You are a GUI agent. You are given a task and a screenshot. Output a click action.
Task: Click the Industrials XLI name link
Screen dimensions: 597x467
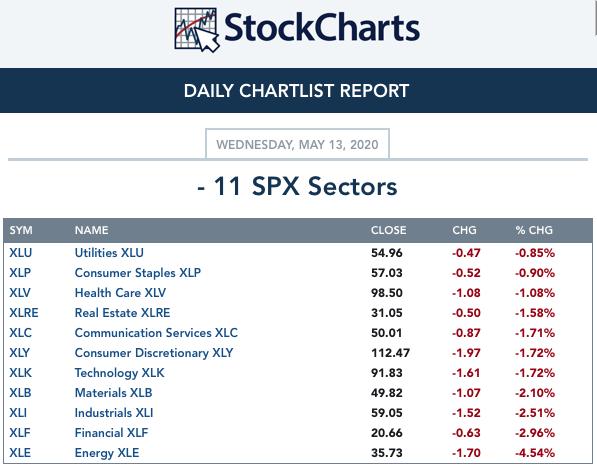click(x=114, y=413)
